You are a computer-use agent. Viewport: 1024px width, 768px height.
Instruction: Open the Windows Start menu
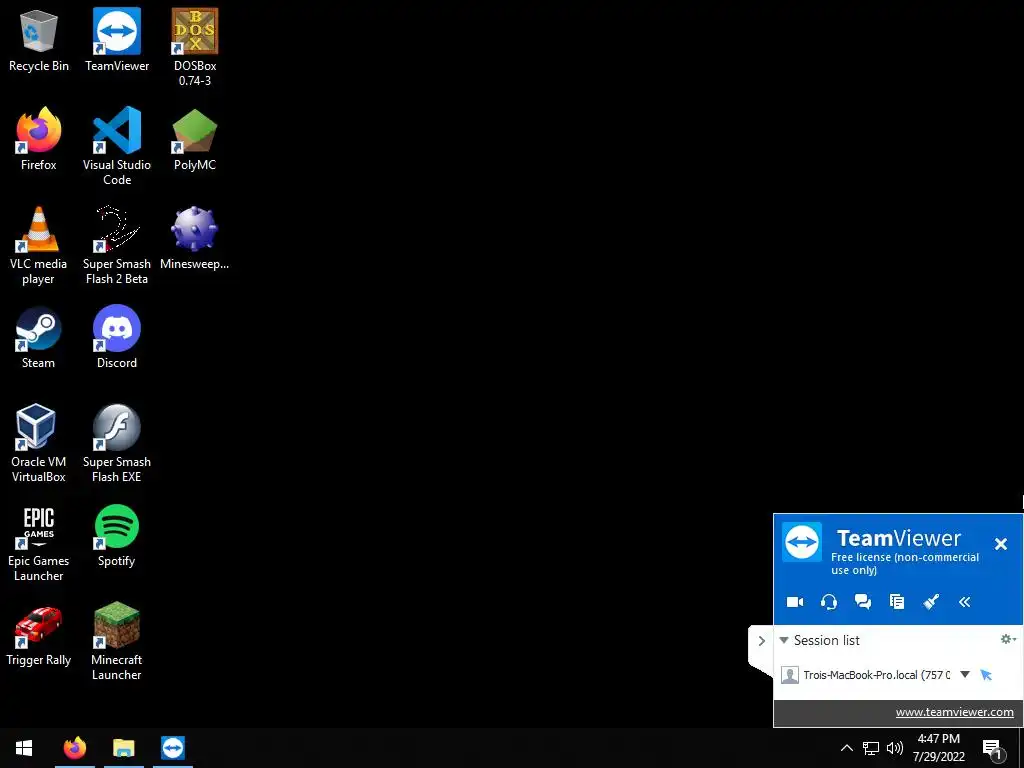point(24,748)
